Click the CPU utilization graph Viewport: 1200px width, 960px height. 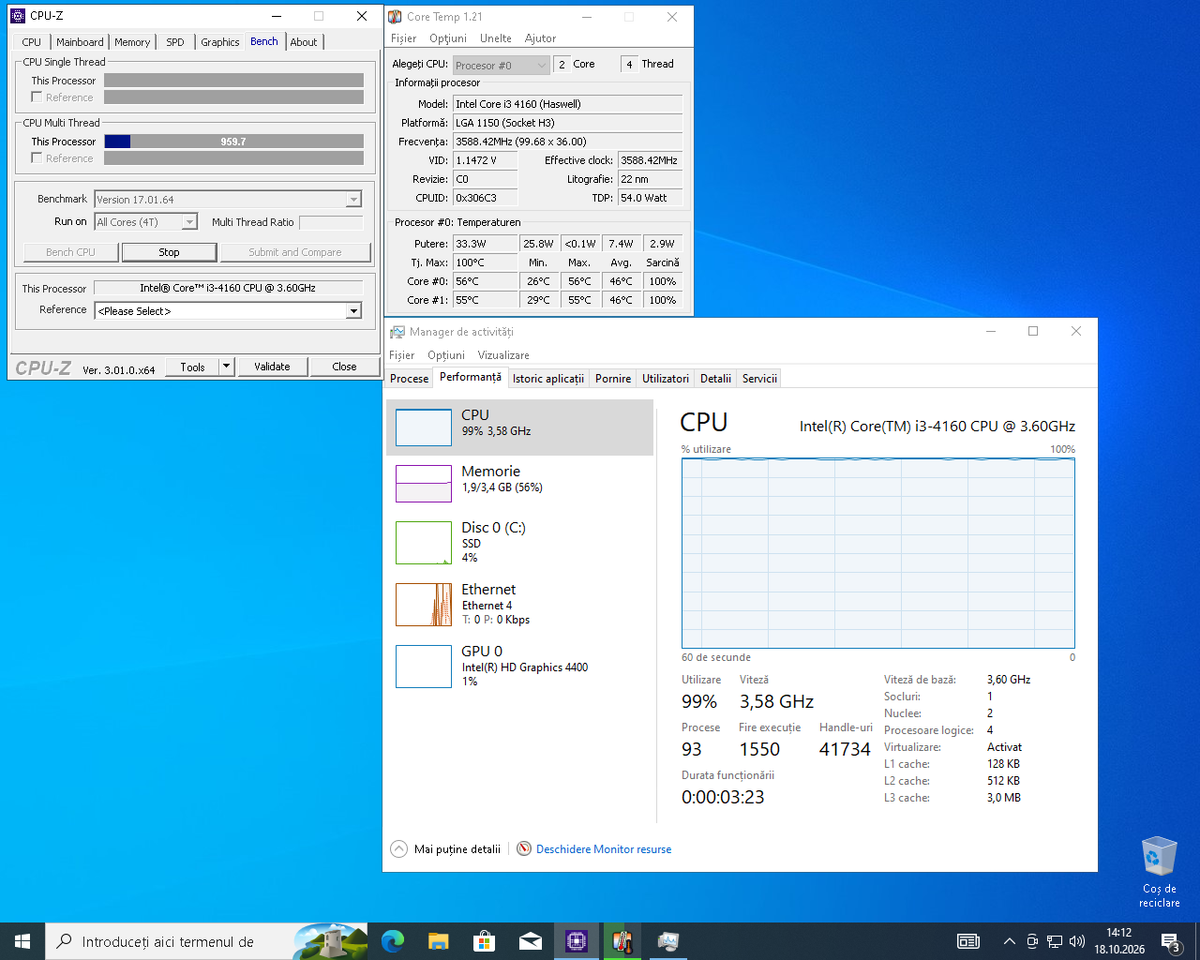pyautogui.click(x=878, y=553)
